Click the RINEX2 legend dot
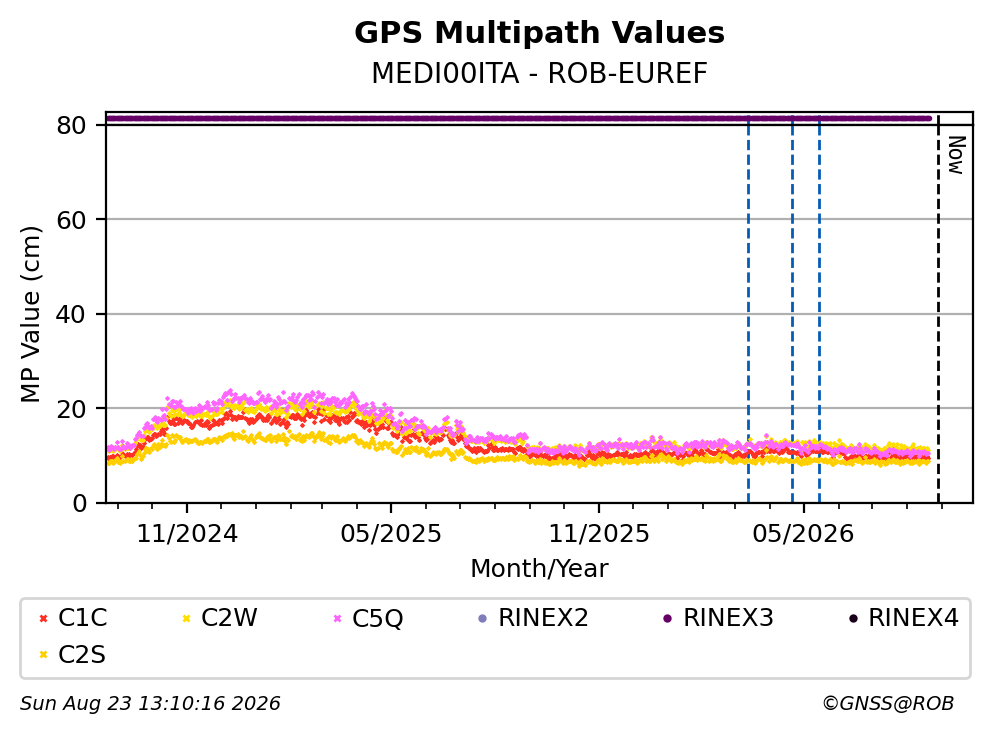 pyautogui.click(x=483, y=619)
